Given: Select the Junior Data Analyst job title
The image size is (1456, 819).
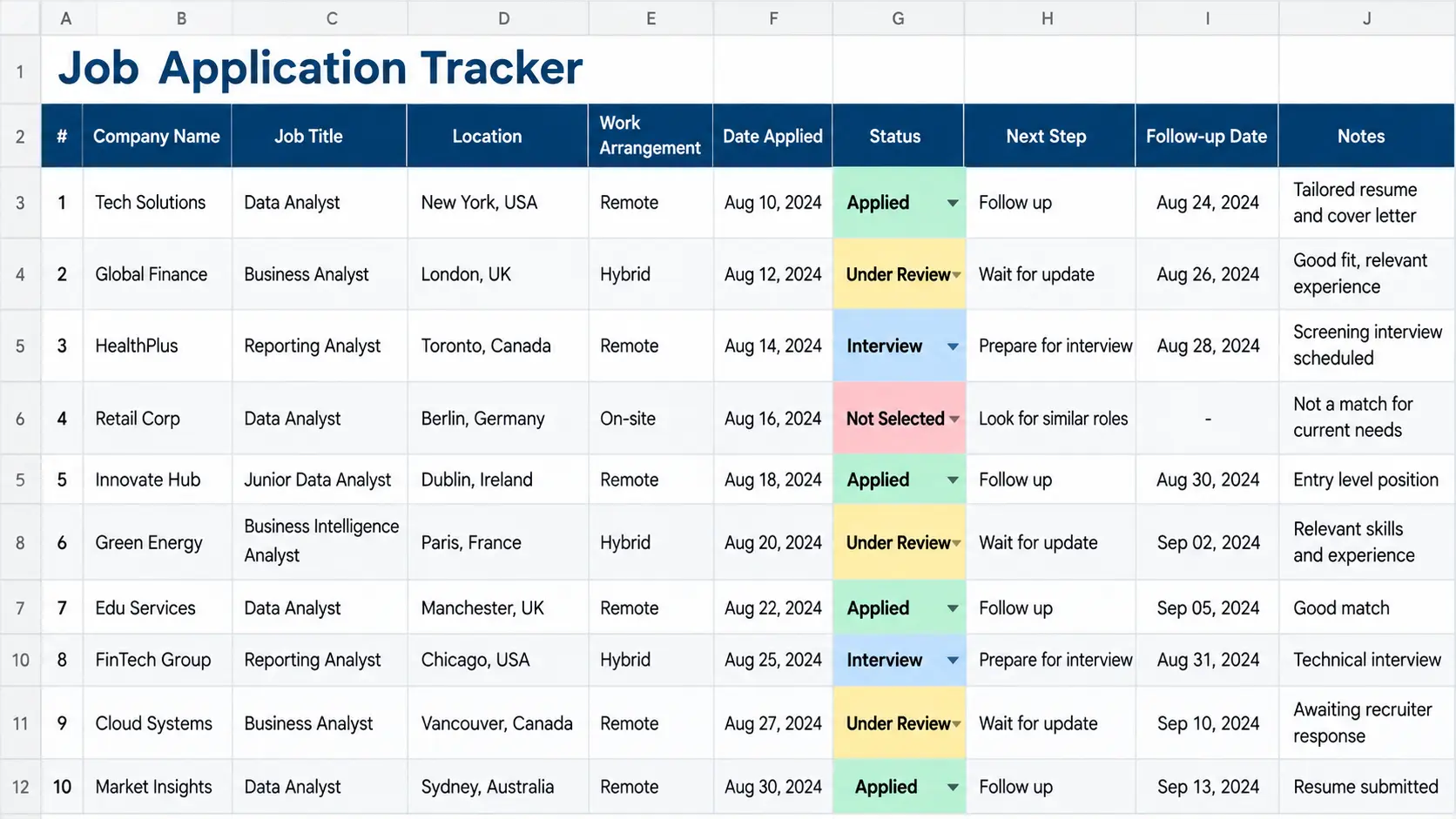Looking at the screenshot, I should pyautogui.click(x=320, y=480).
